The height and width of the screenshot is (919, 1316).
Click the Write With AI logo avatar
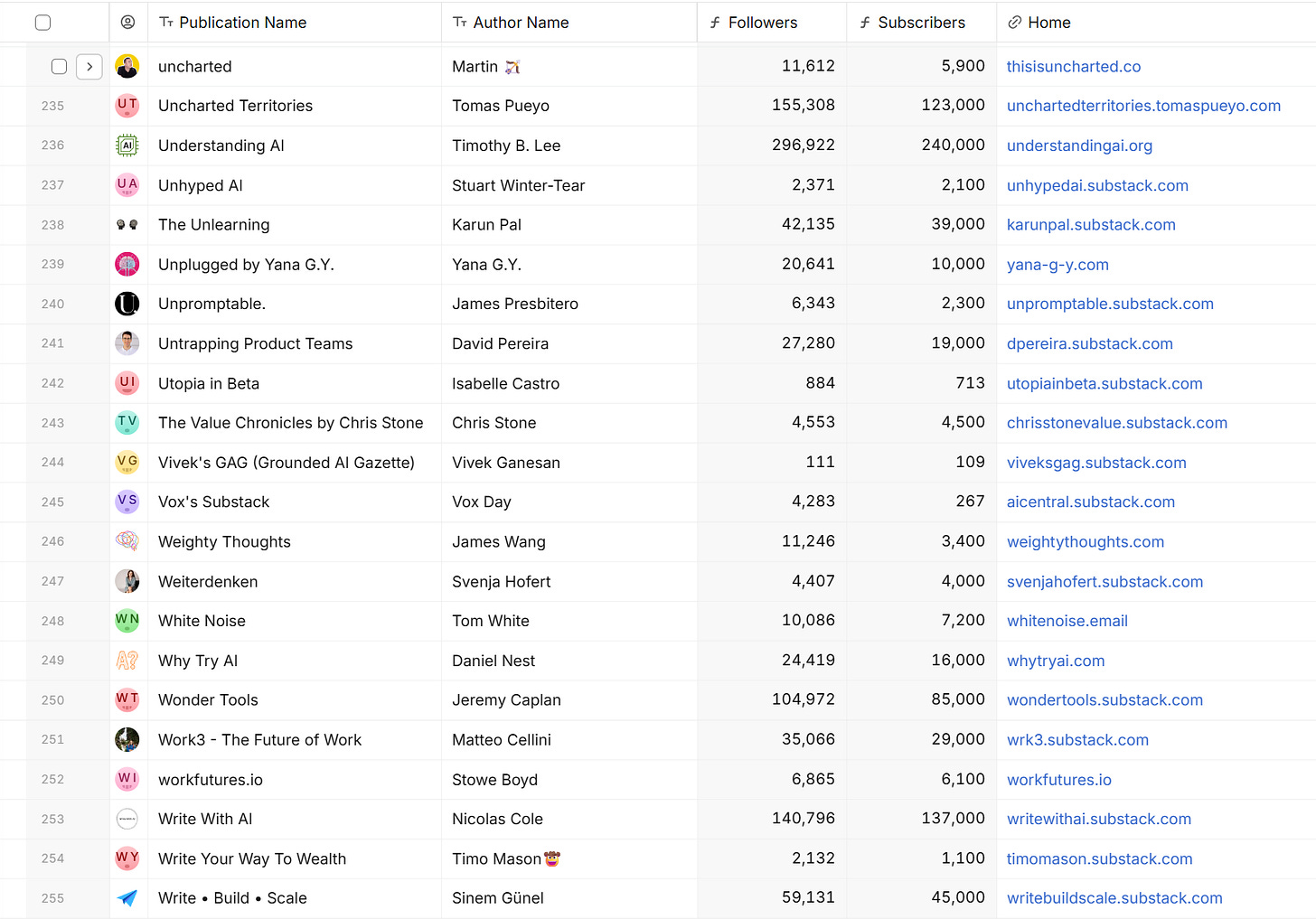coord(127,819)
